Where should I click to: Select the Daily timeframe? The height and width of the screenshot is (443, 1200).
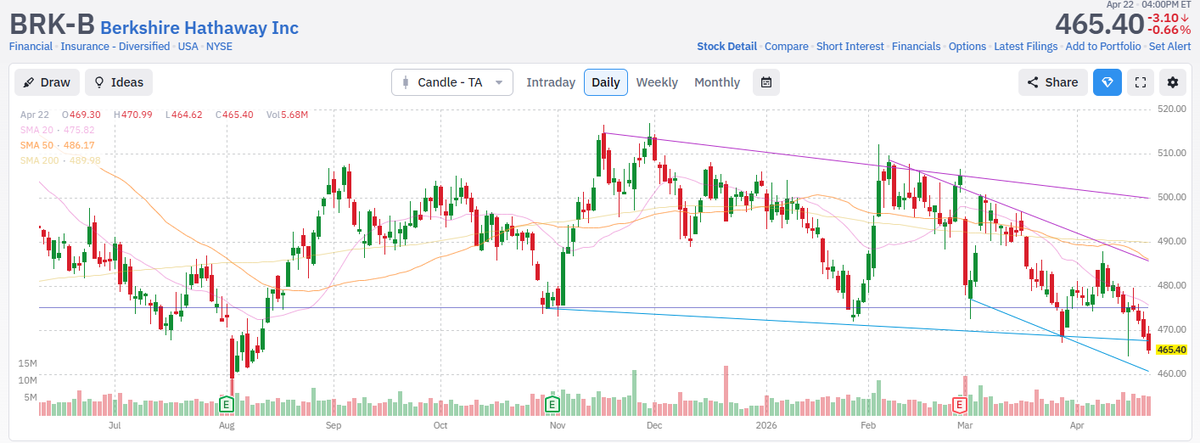tap(606, 82)
